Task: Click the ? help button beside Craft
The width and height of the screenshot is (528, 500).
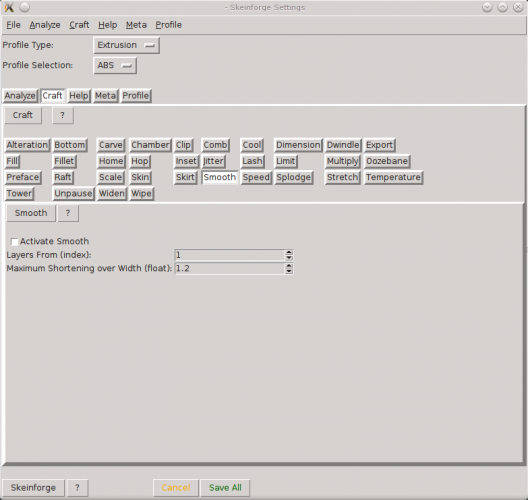Action: pyautogui.click(x=63, y=115)
